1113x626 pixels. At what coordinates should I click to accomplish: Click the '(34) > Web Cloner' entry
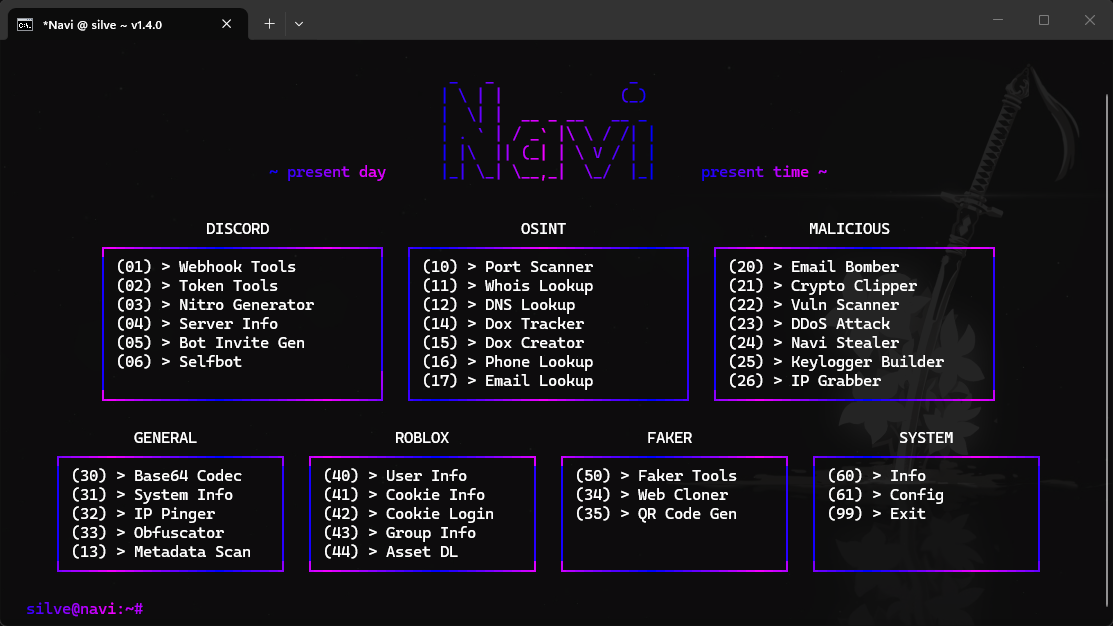pyautogui.click(x=652, y=495)
